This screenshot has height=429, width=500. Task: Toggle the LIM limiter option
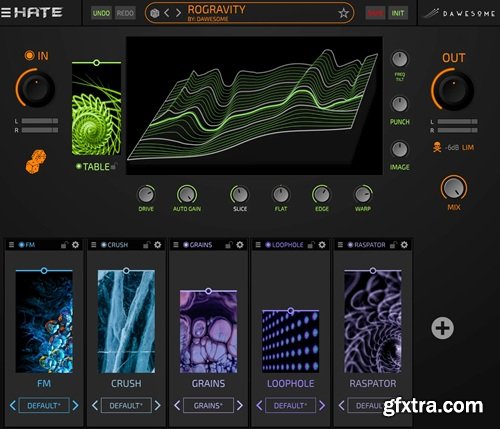[x=468, y=147]
